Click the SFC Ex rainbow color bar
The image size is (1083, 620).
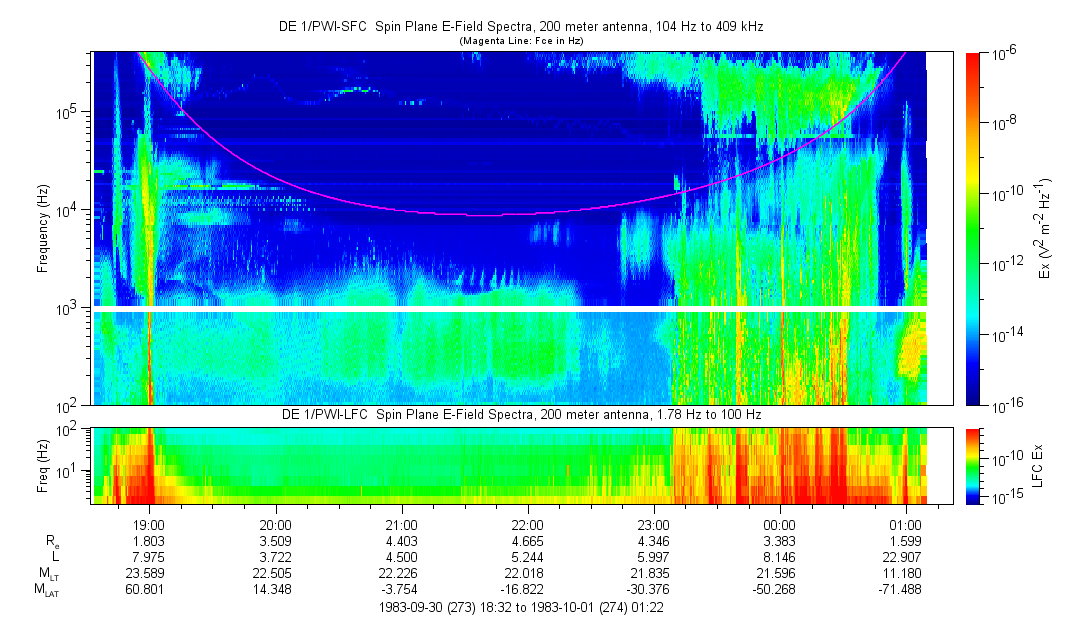point(972,229)
